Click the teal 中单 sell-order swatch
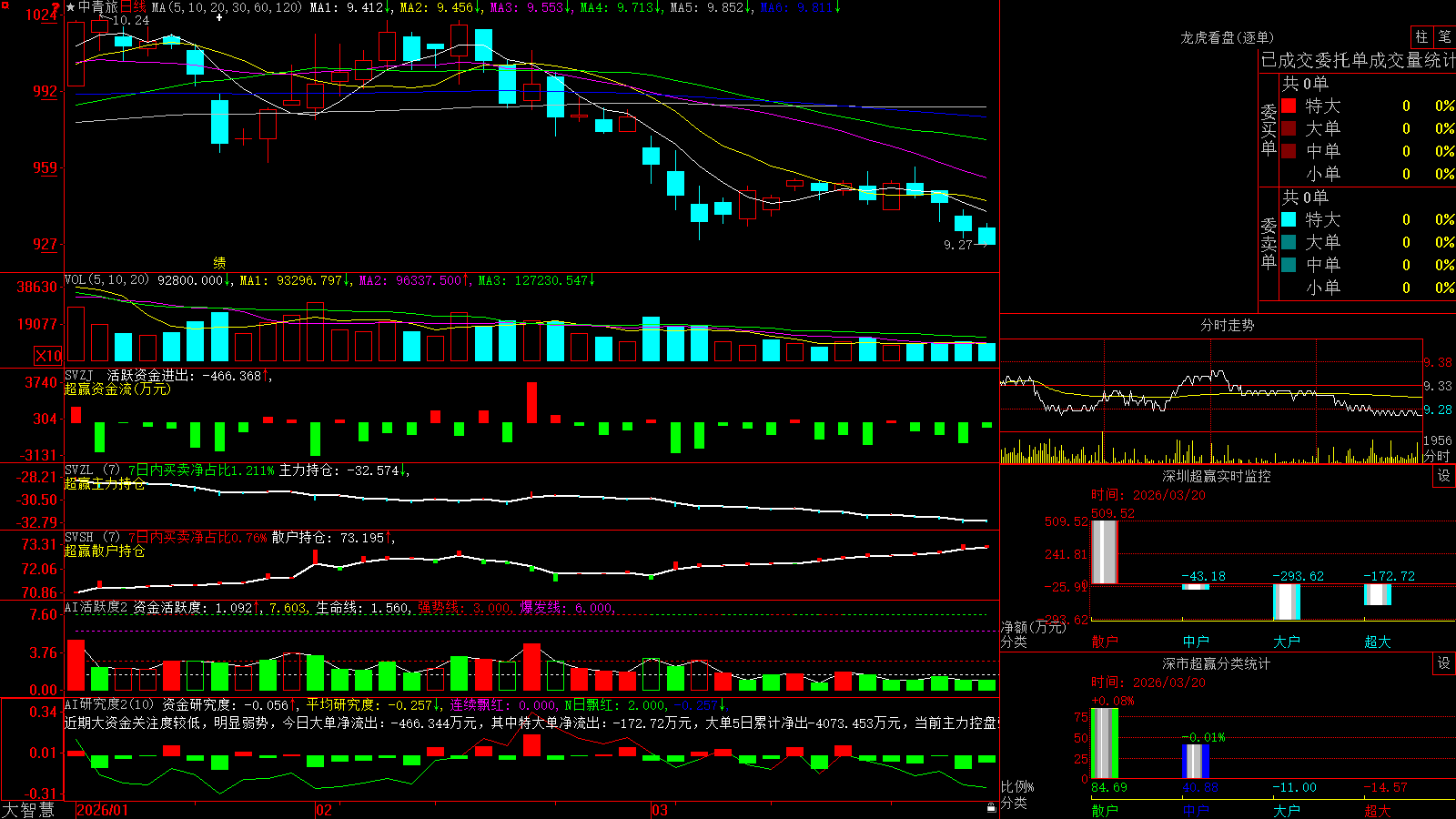This screenshot has width=1456, height=819. click(1289, 265)
